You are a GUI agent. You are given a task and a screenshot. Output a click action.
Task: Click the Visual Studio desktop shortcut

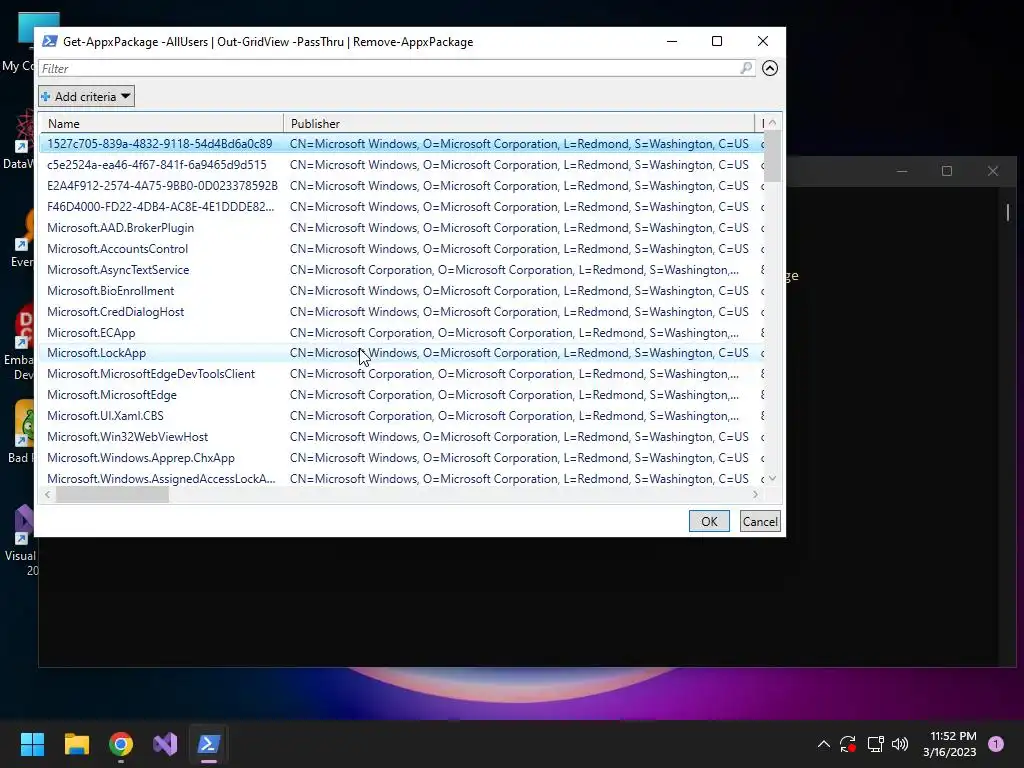[20, 540]
